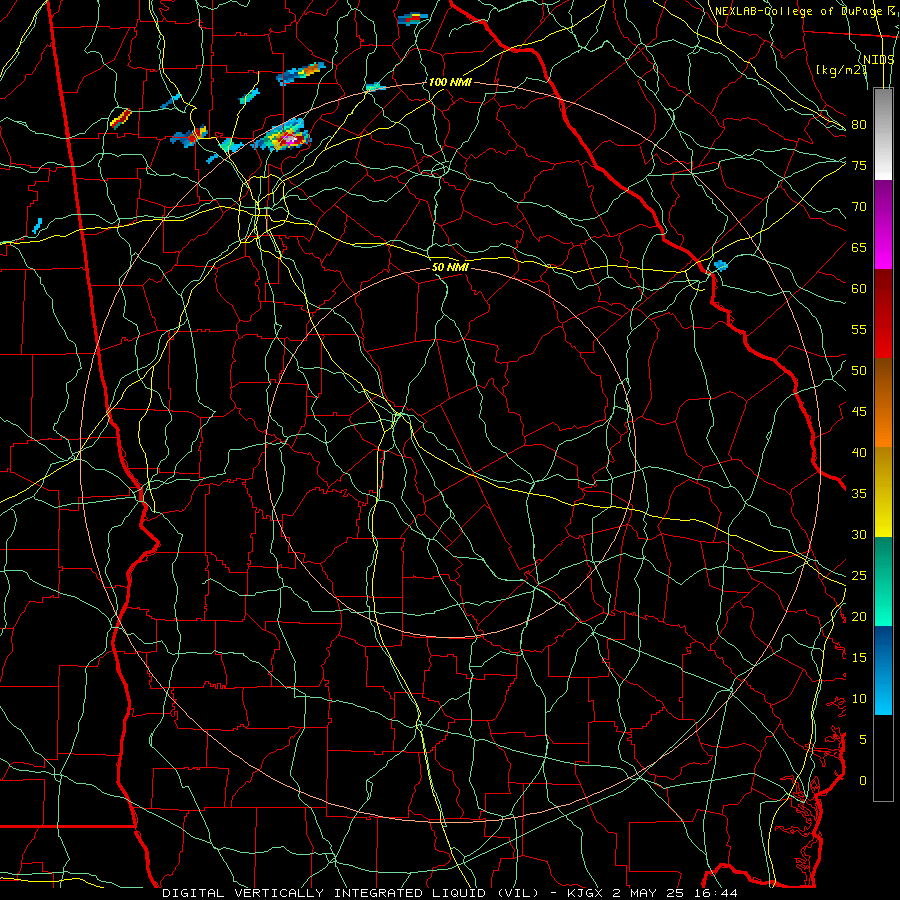Click the DIGITAL VERTICALLY INTEGRATED LIQUID (VIL) title

pos(351,893)
